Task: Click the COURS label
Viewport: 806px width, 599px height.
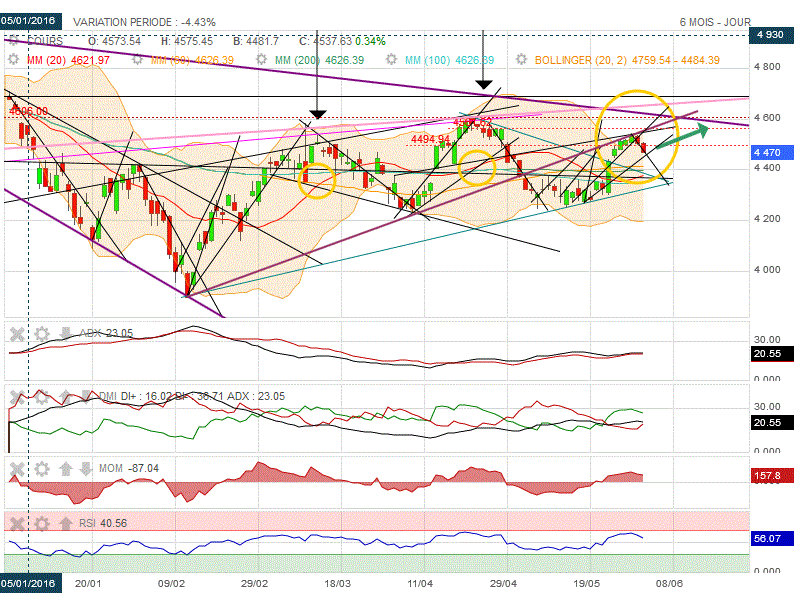Action: (45, 41)
